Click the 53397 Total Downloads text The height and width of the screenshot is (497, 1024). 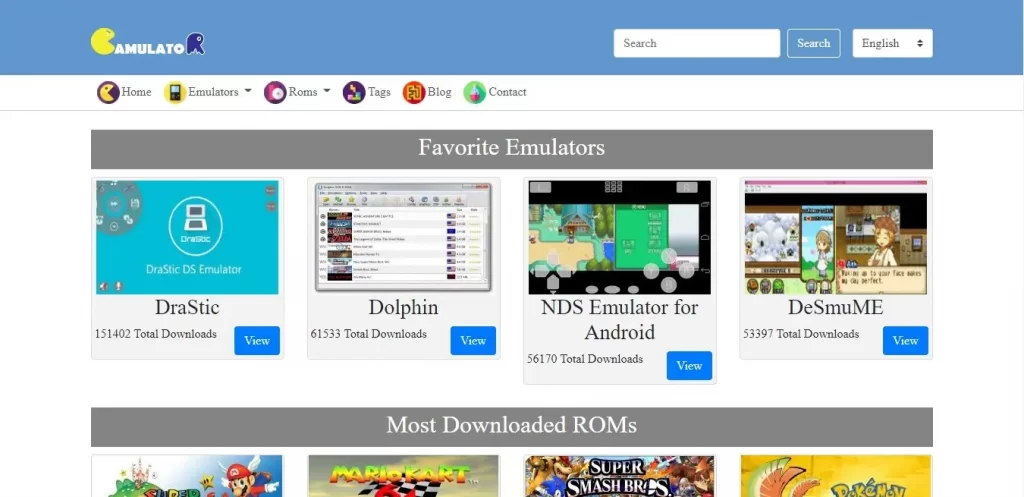click(x=801, y=334)
